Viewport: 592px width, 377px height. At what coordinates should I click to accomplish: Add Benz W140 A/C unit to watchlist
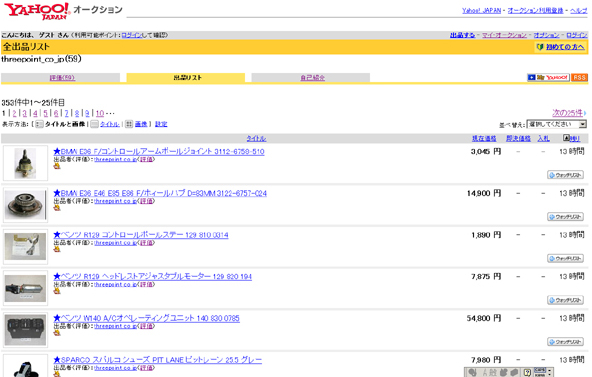(565, 342)
